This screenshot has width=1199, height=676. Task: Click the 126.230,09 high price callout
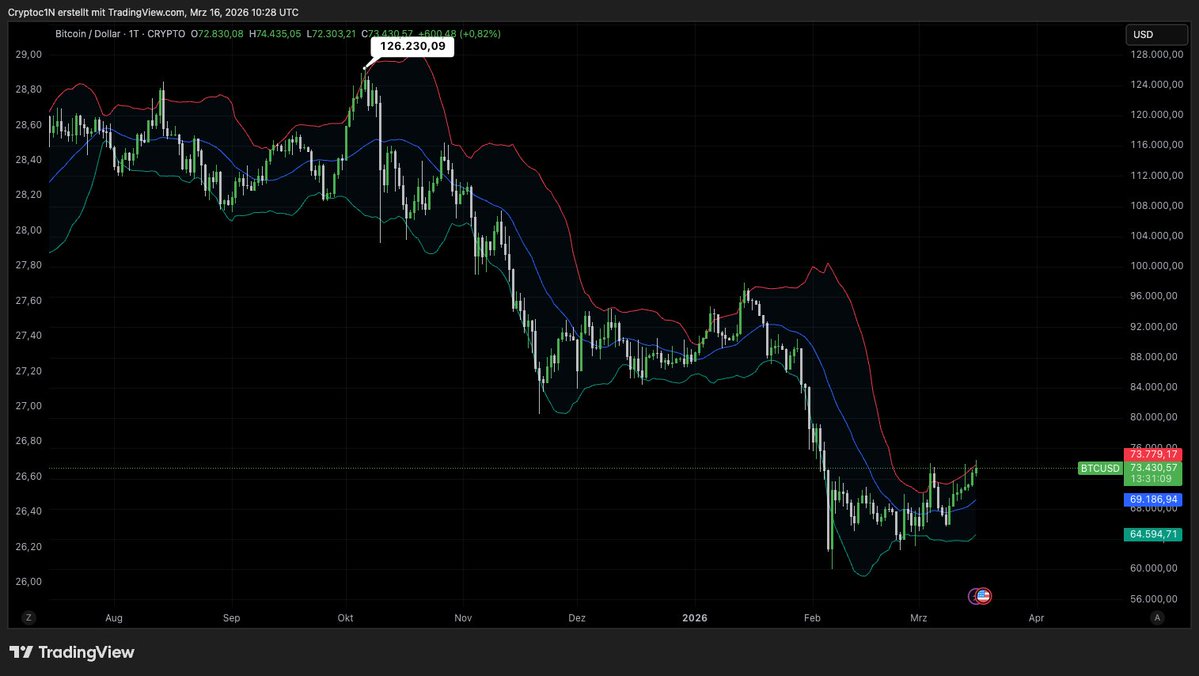tap(412, 46)
